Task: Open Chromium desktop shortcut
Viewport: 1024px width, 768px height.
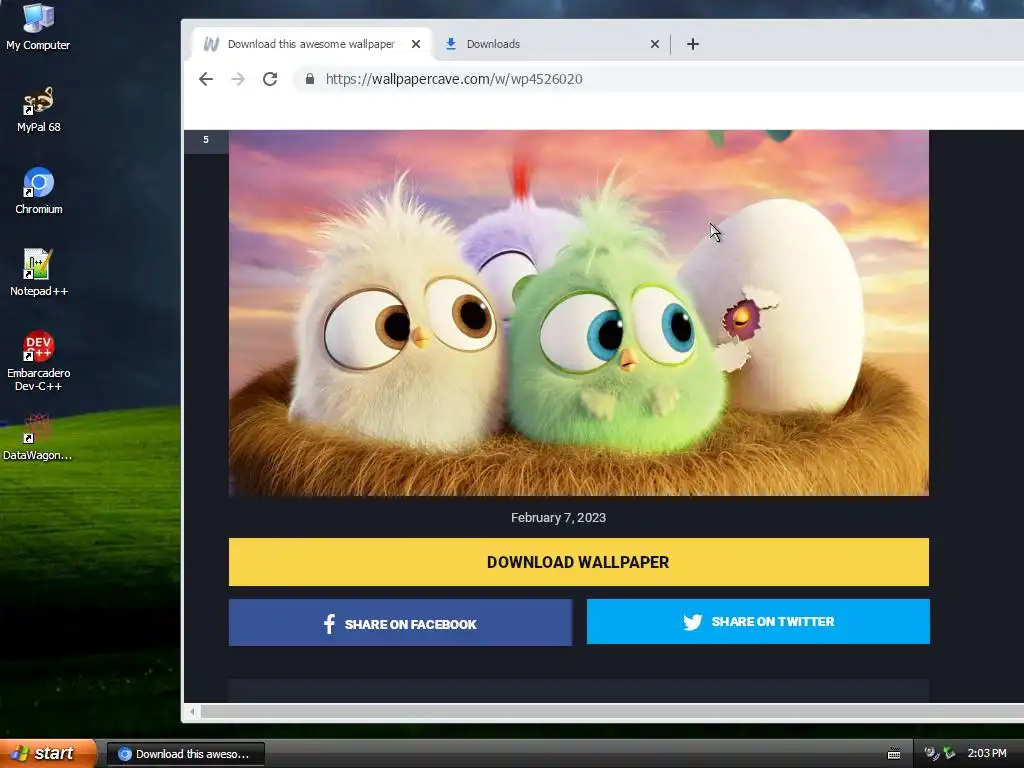Action: pos(39,191)
